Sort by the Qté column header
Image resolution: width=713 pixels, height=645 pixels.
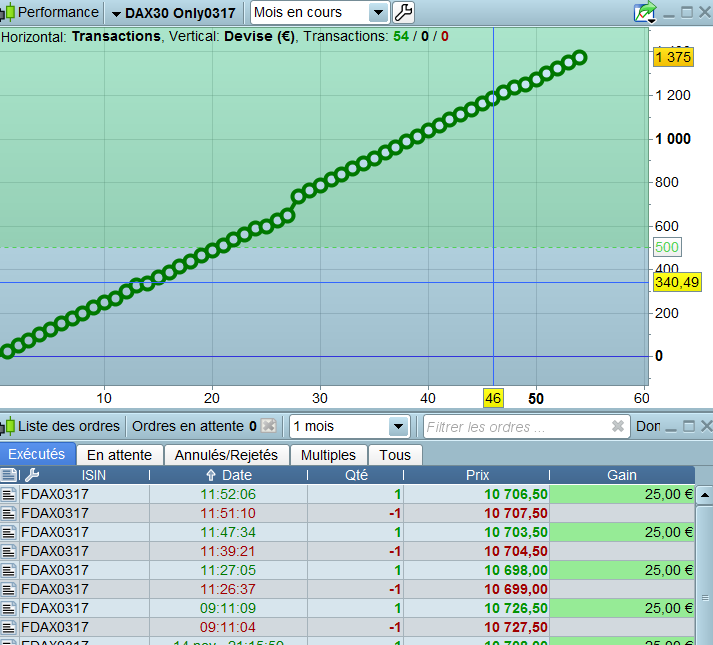pyautogui.click(x=356, y=475)
